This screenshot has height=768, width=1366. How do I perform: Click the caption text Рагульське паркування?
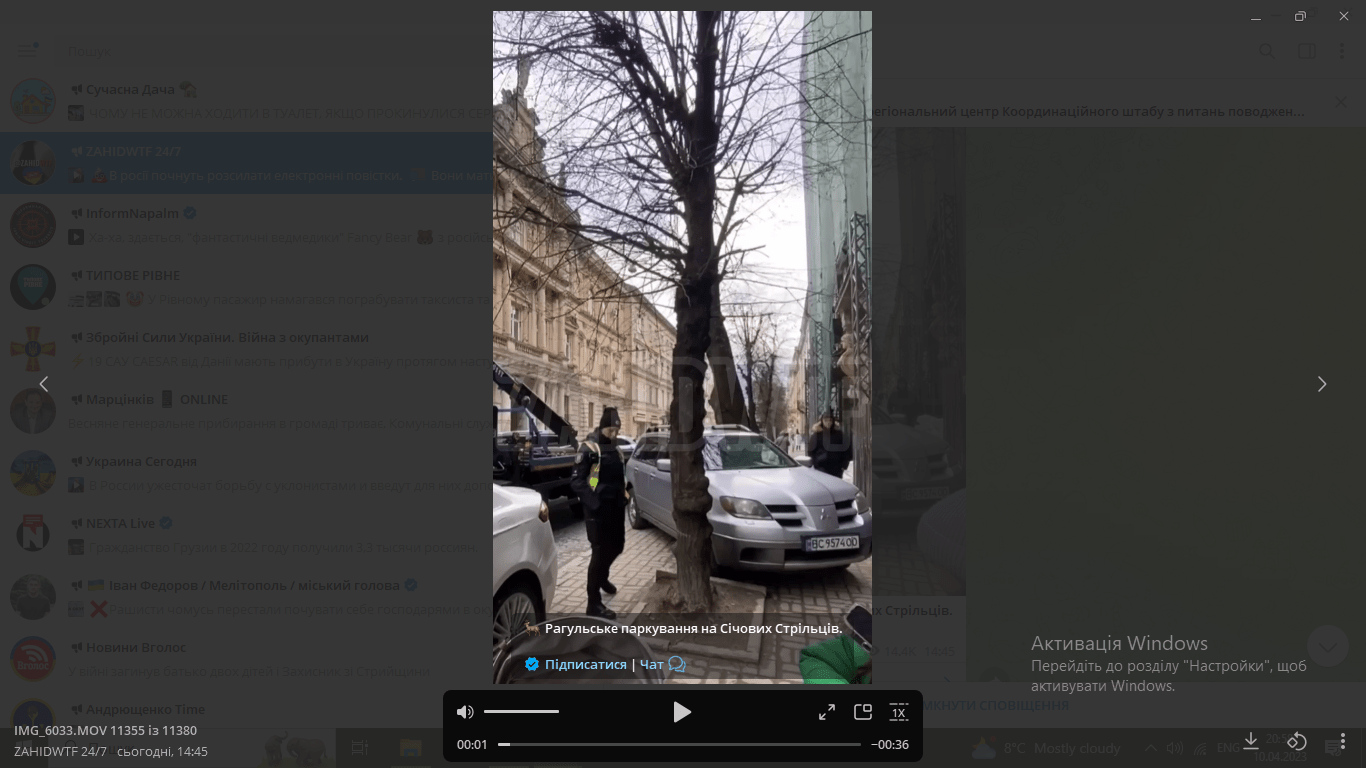click(693, 629)
